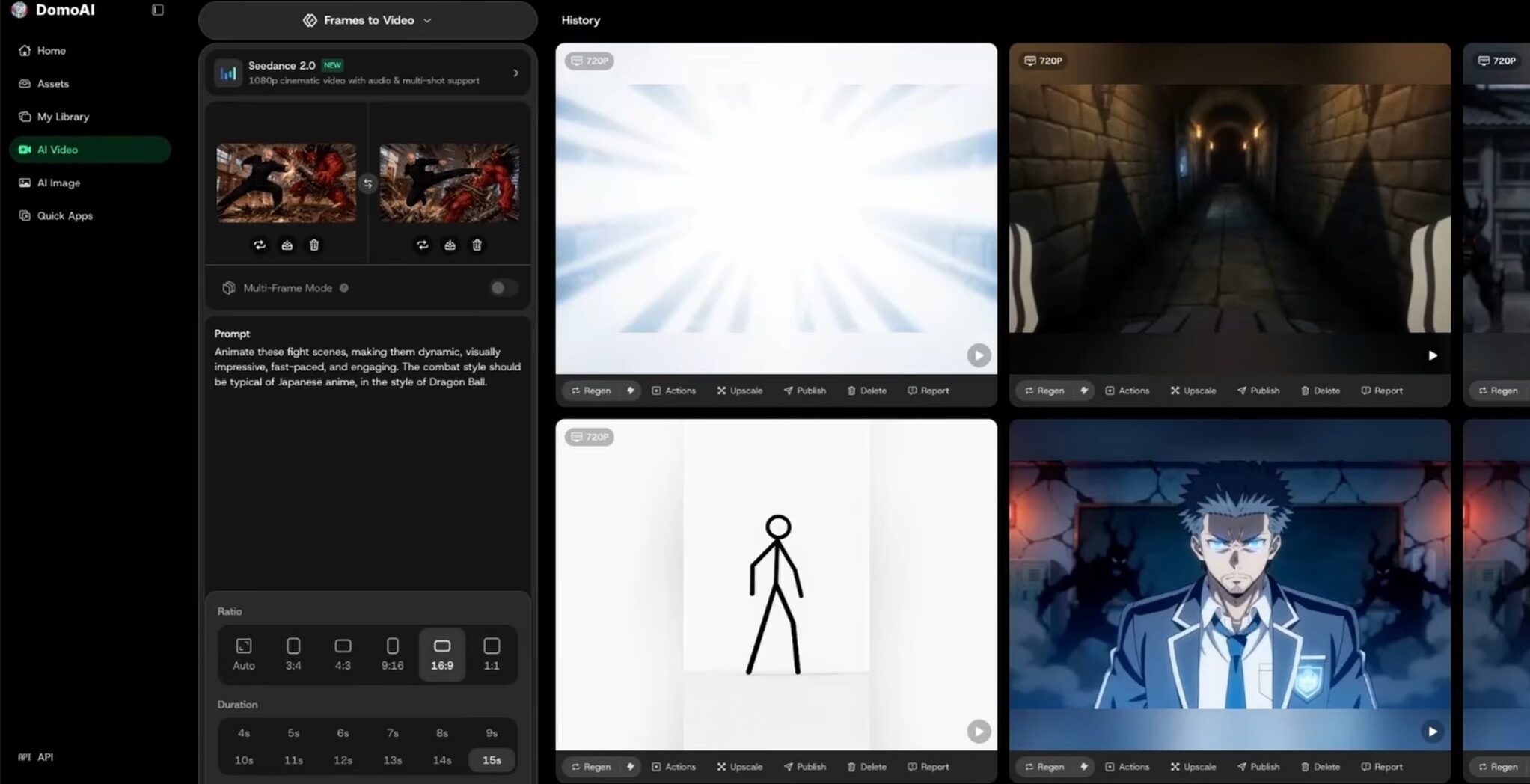Screen dimensions: 1530x784
Task: Click lightning icon under stick figure video
Action: (631, 767)
